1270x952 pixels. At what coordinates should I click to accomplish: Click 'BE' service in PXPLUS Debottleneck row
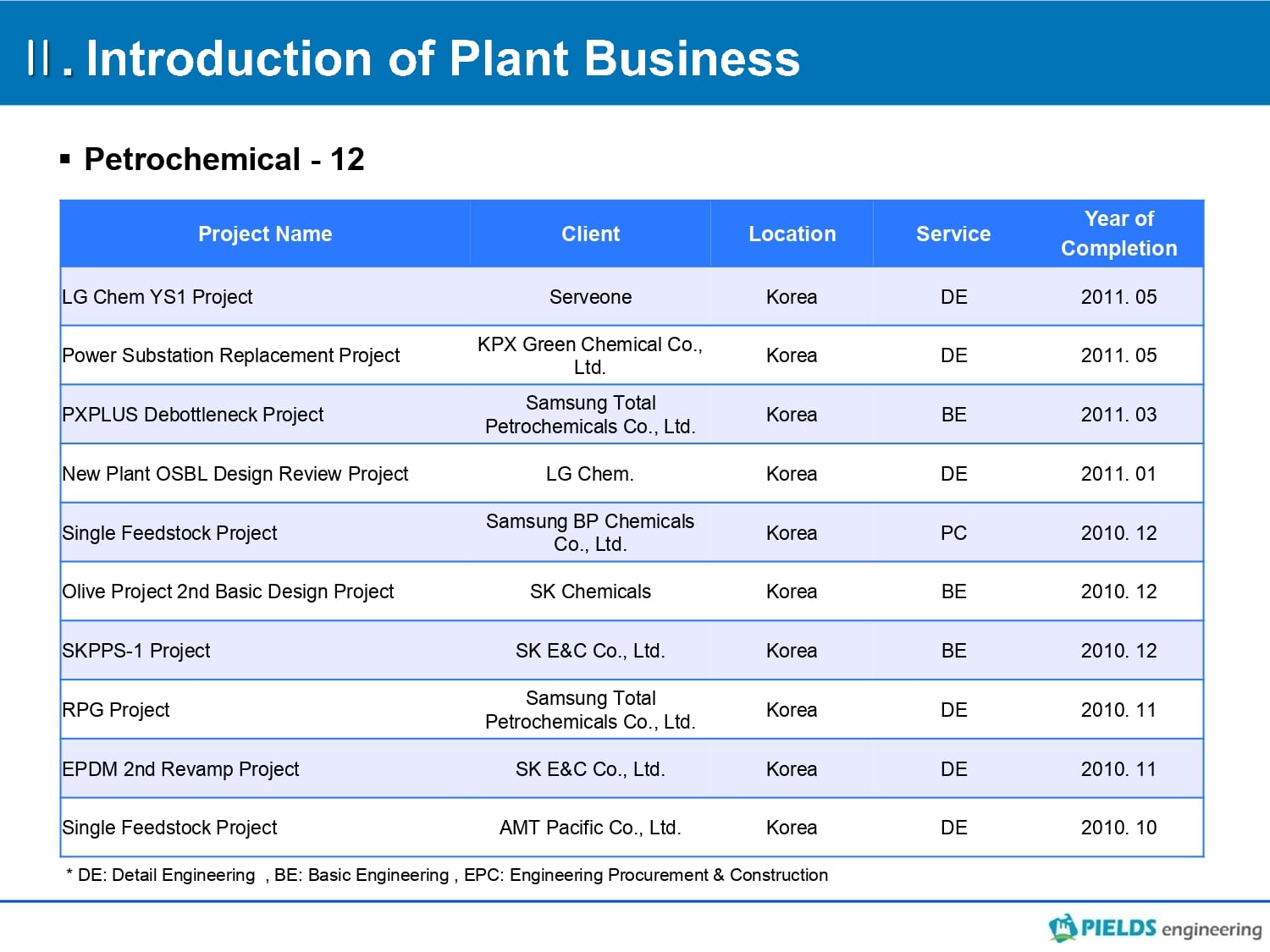953,415
